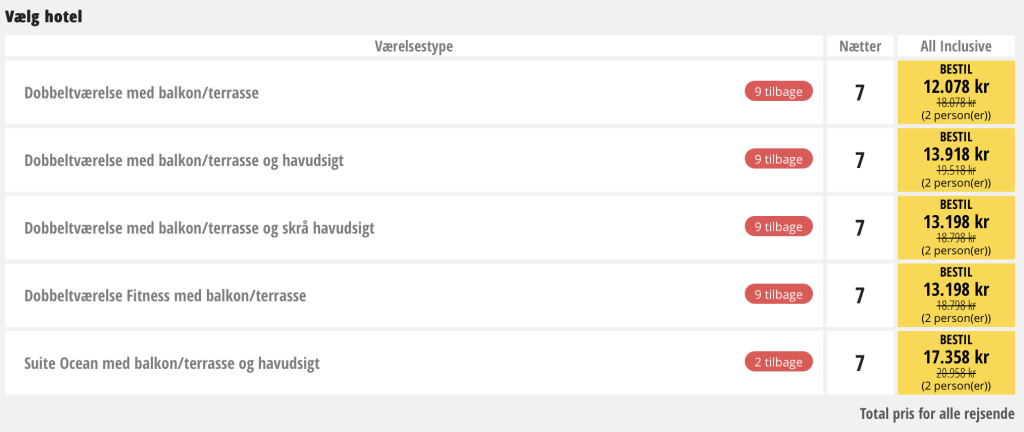Click BESTIL on the 12.078 kr price
This screenshot has width=1024, height=432.
tap(955, 69)
